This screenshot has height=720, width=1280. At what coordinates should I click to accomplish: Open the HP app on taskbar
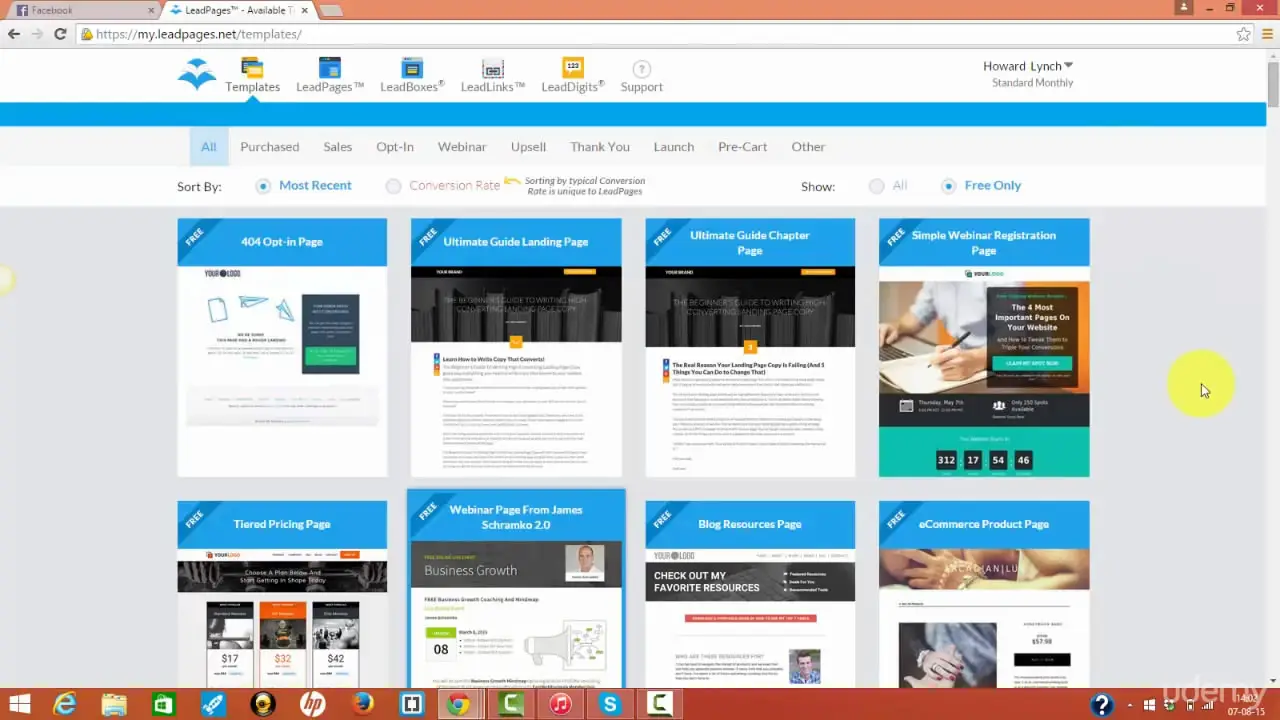point(312,704)
